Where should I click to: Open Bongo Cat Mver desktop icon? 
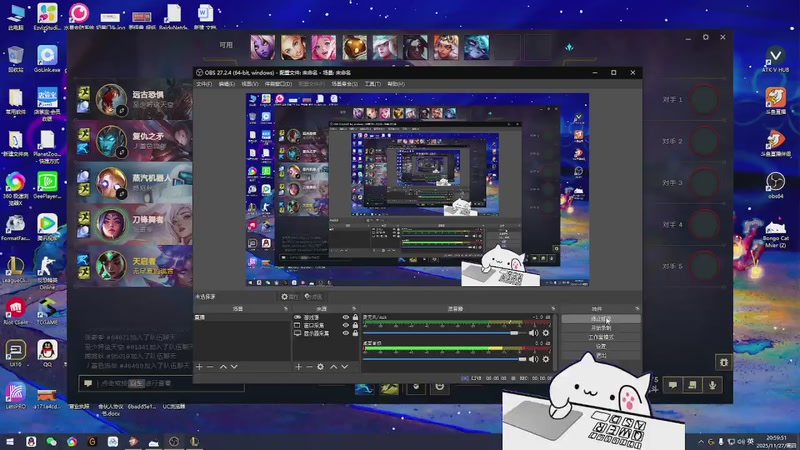point(776,233)
